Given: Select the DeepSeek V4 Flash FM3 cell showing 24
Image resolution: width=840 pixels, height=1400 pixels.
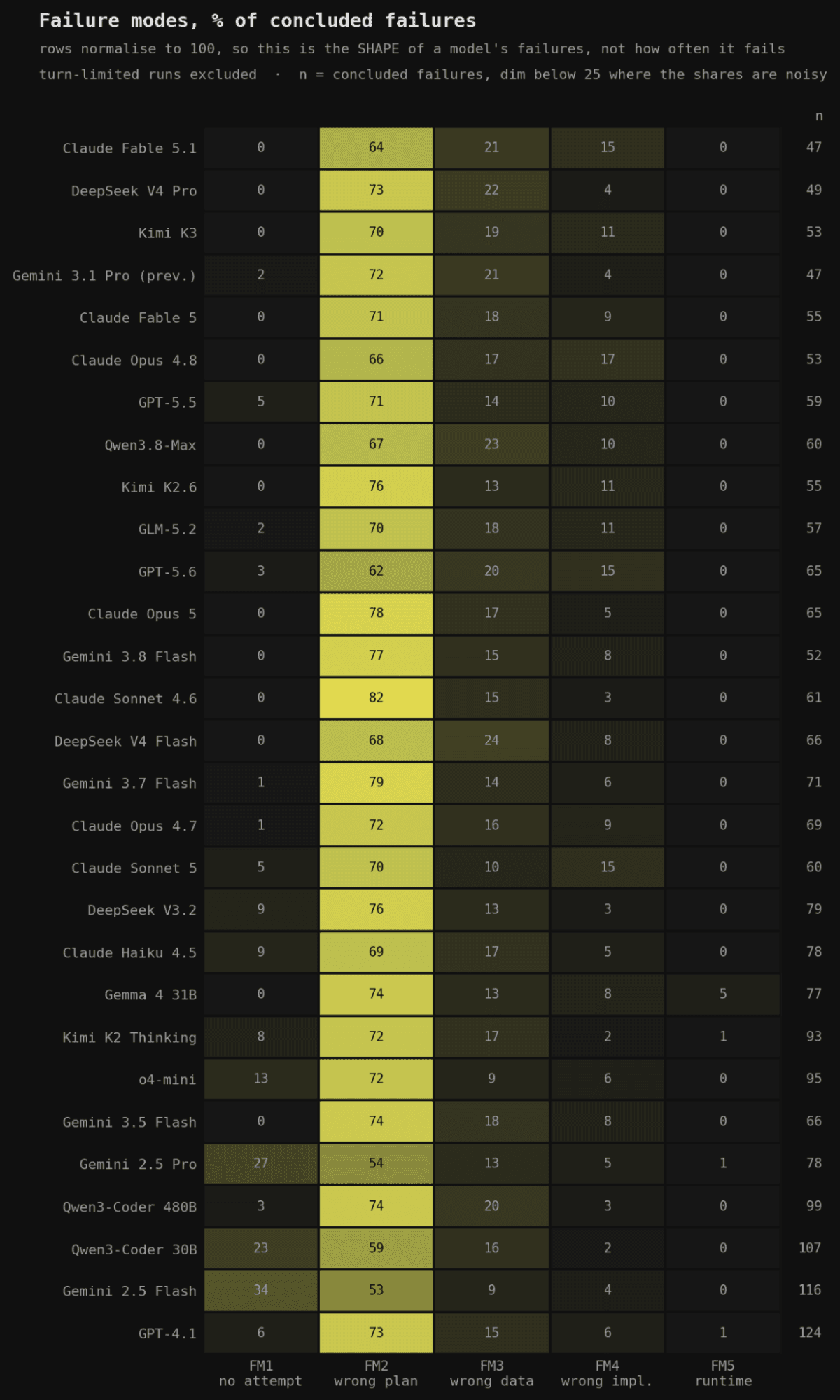Looking at the screenshot, I should pos(491,740).
